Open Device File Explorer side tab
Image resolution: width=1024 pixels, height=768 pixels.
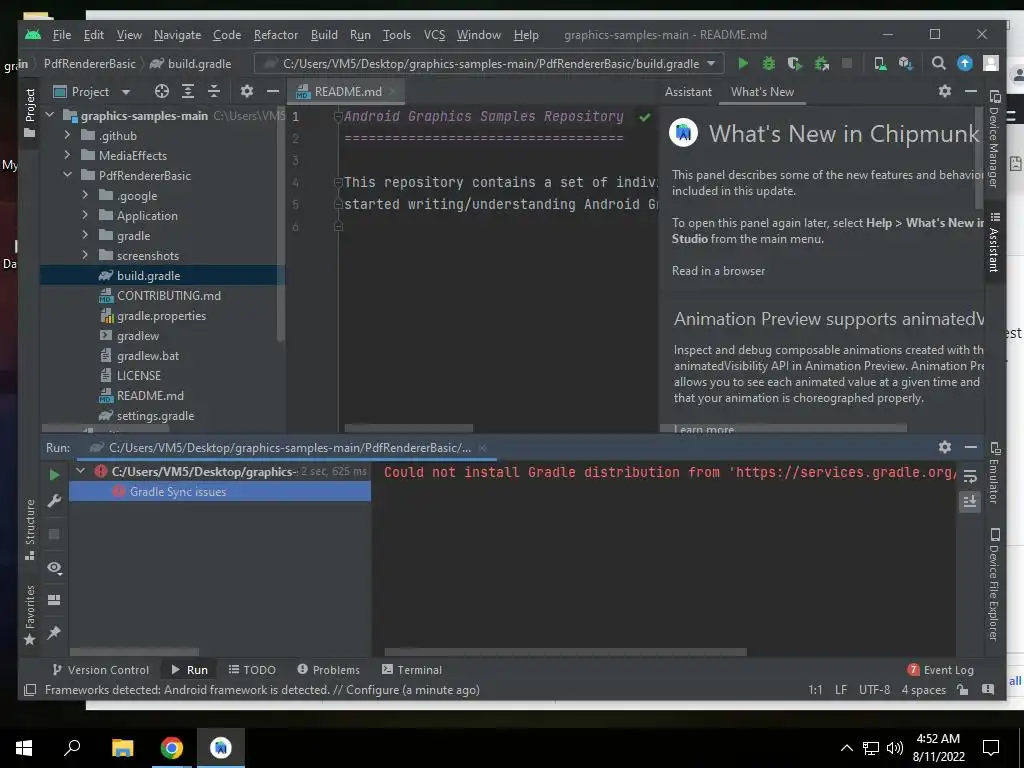pos(994,584)
